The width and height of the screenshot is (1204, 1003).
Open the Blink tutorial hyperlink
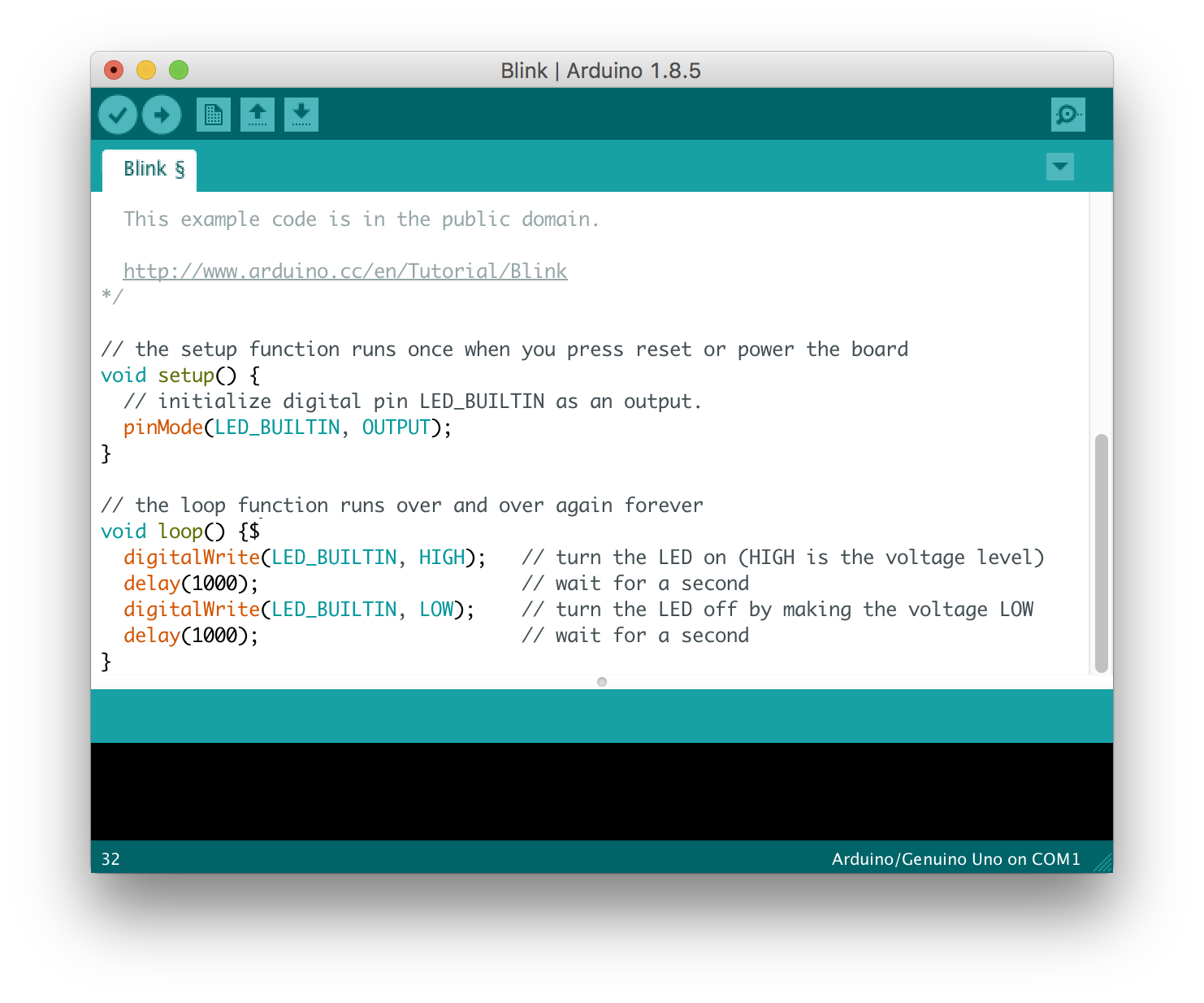344,270
